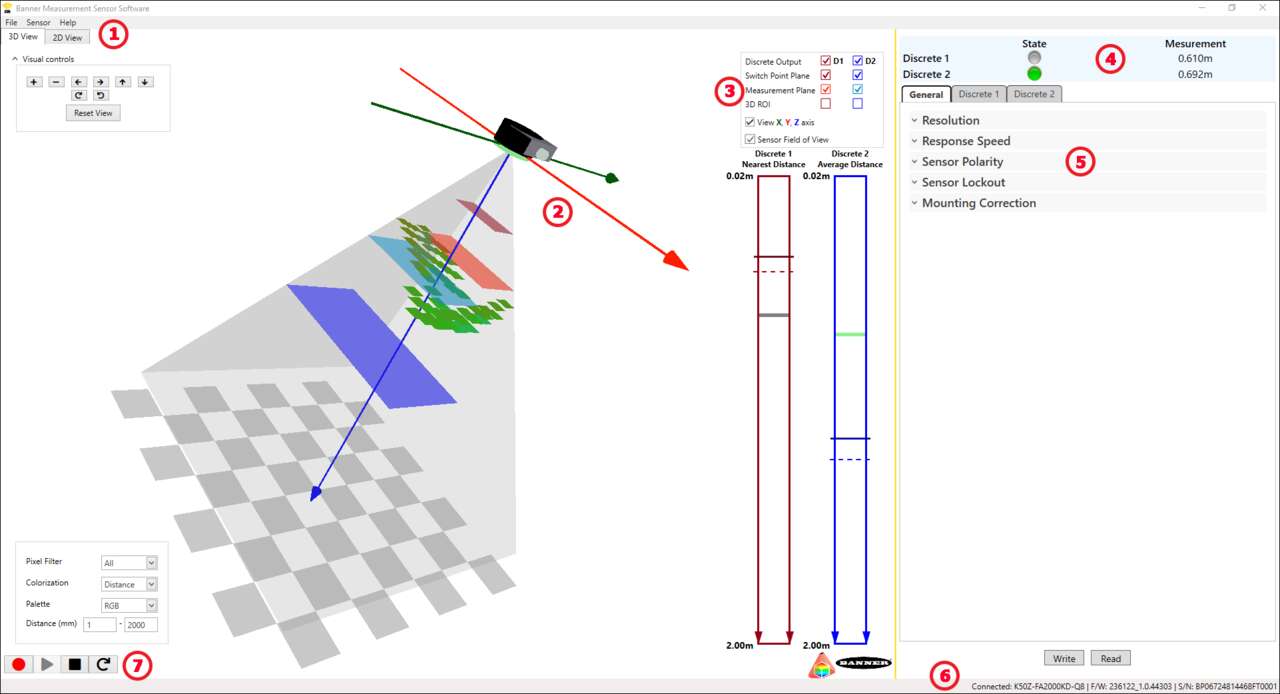Click the Discrete 1 gray state indicator

point(1034,58)
